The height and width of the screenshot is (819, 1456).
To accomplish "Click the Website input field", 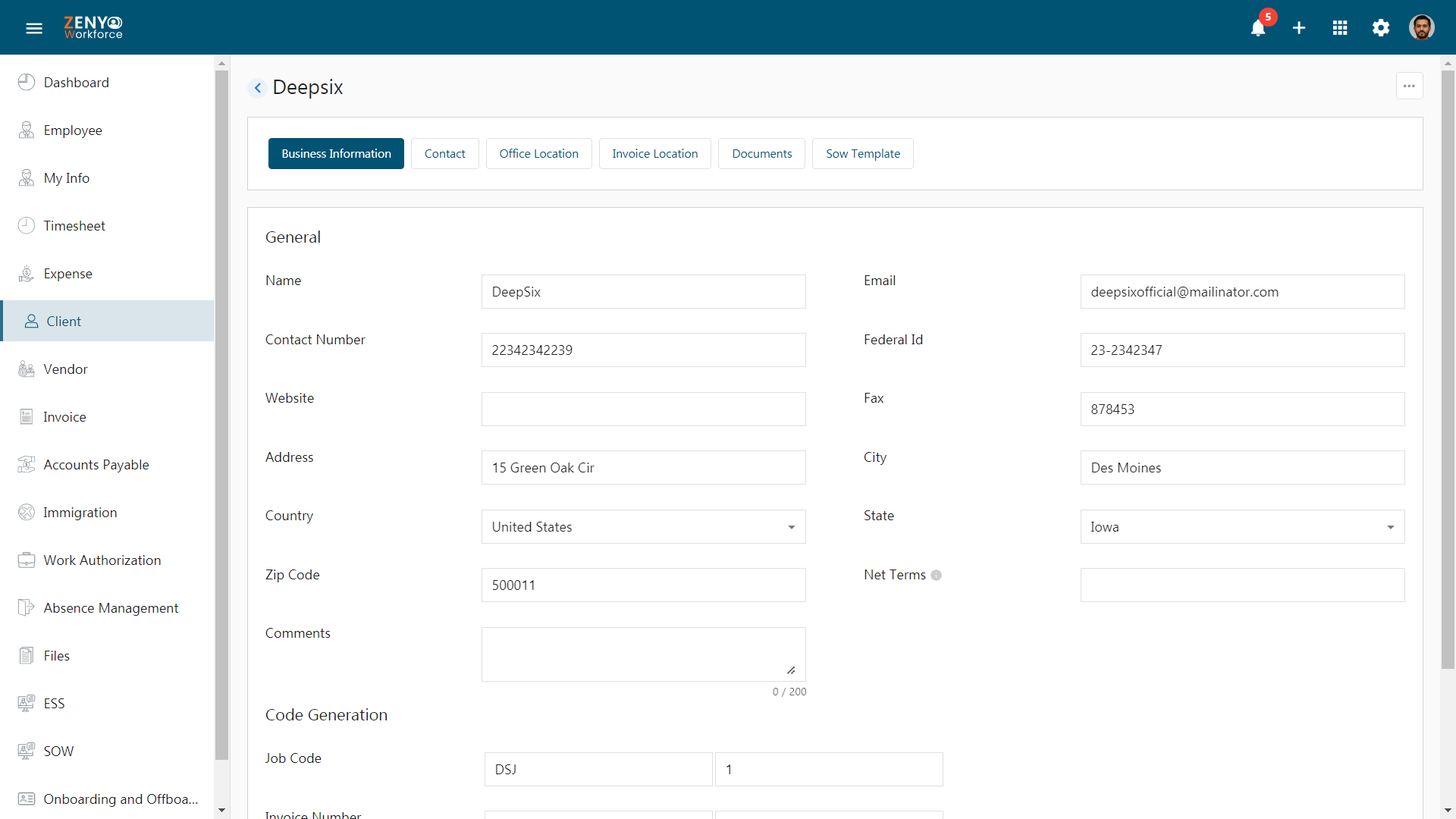I will point(643,409).
